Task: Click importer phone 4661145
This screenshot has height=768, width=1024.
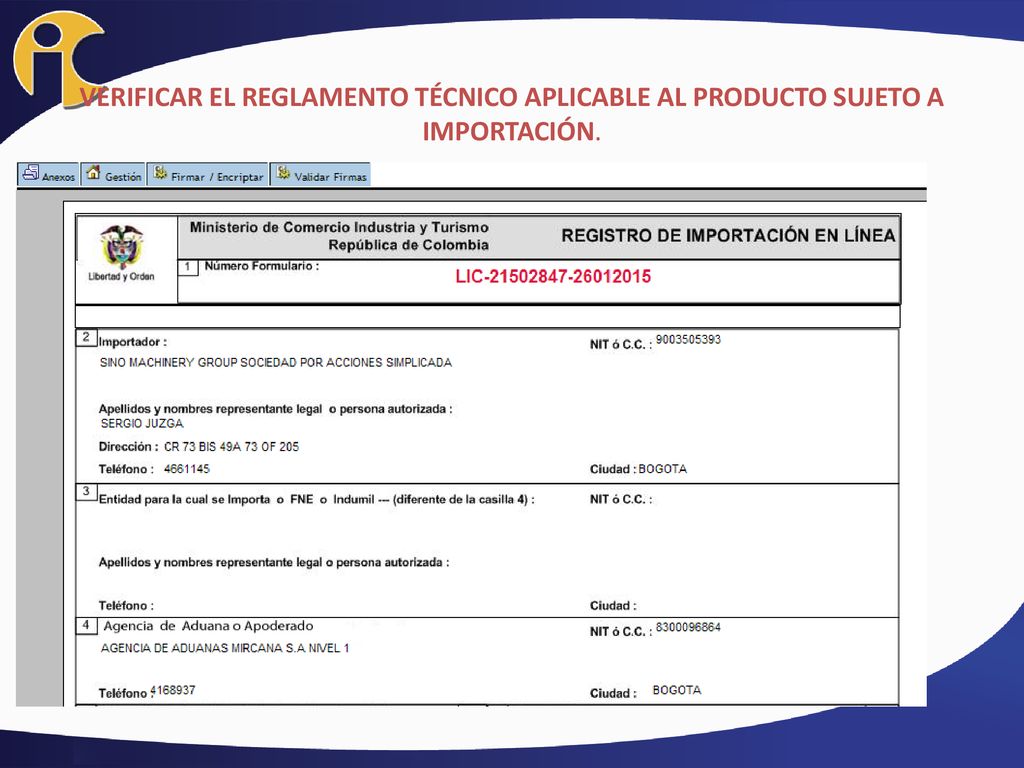Action: tap(187, 469)
